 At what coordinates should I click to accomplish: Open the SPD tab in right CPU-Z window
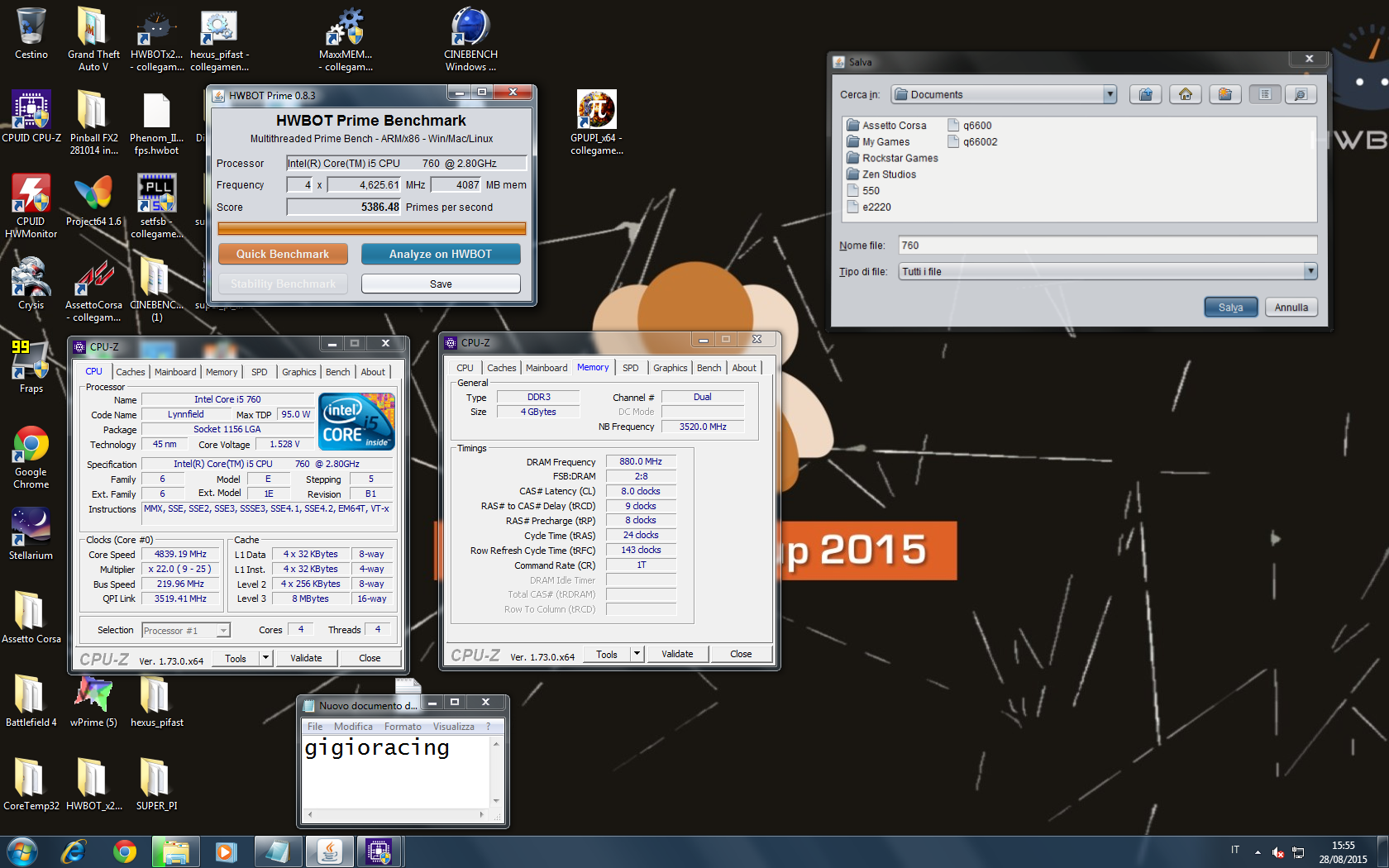630,368
